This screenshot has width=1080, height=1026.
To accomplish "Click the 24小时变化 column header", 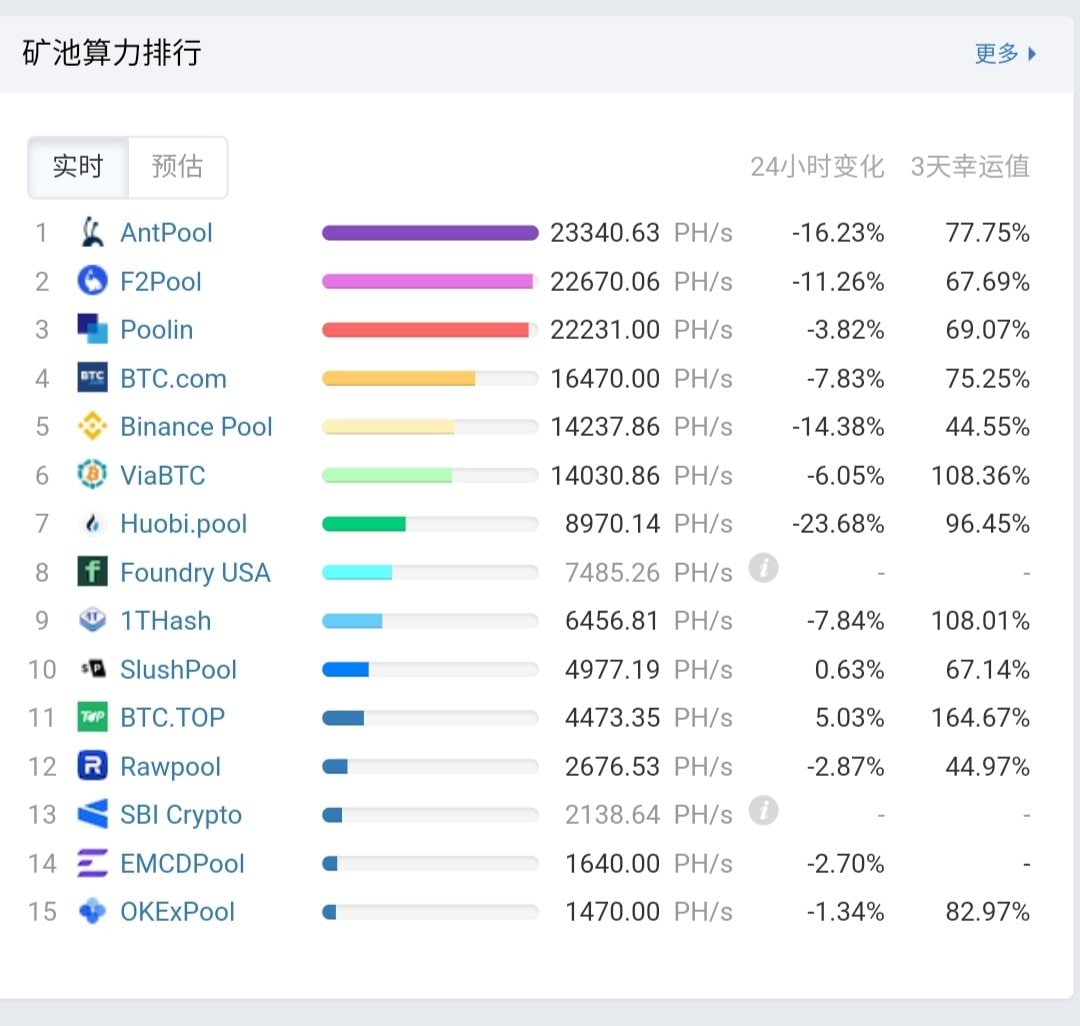I will (817, 166).
